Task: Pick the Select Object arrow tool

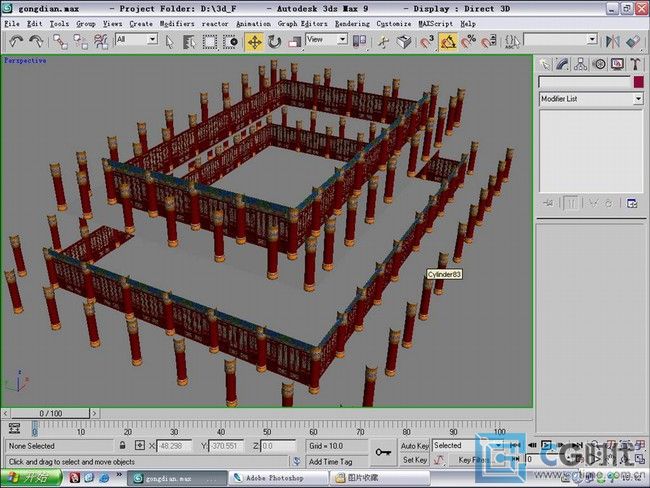Action: (x=169, y=41)
